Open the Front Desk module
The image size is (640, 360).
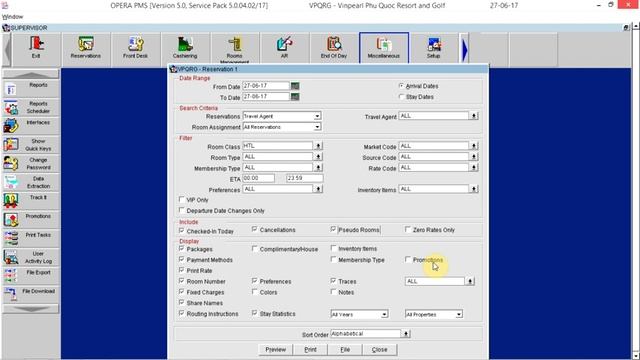click(x=135, y=48)
